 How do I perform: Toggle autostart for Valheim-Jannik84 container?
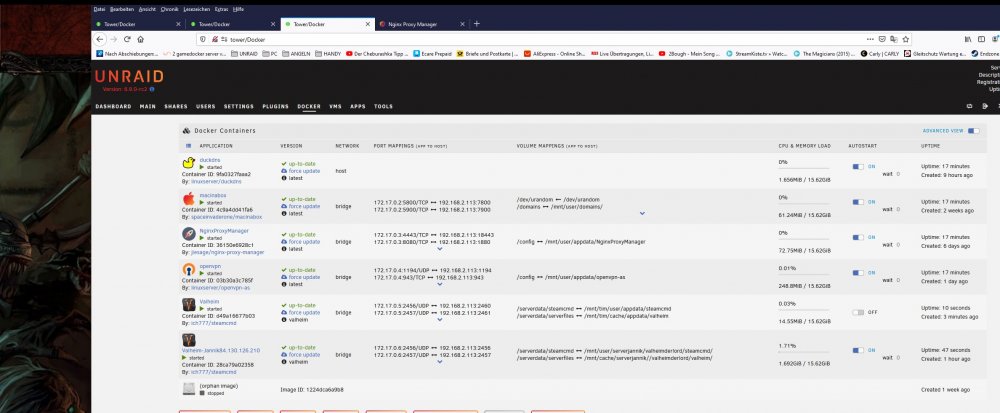(858, 350)
